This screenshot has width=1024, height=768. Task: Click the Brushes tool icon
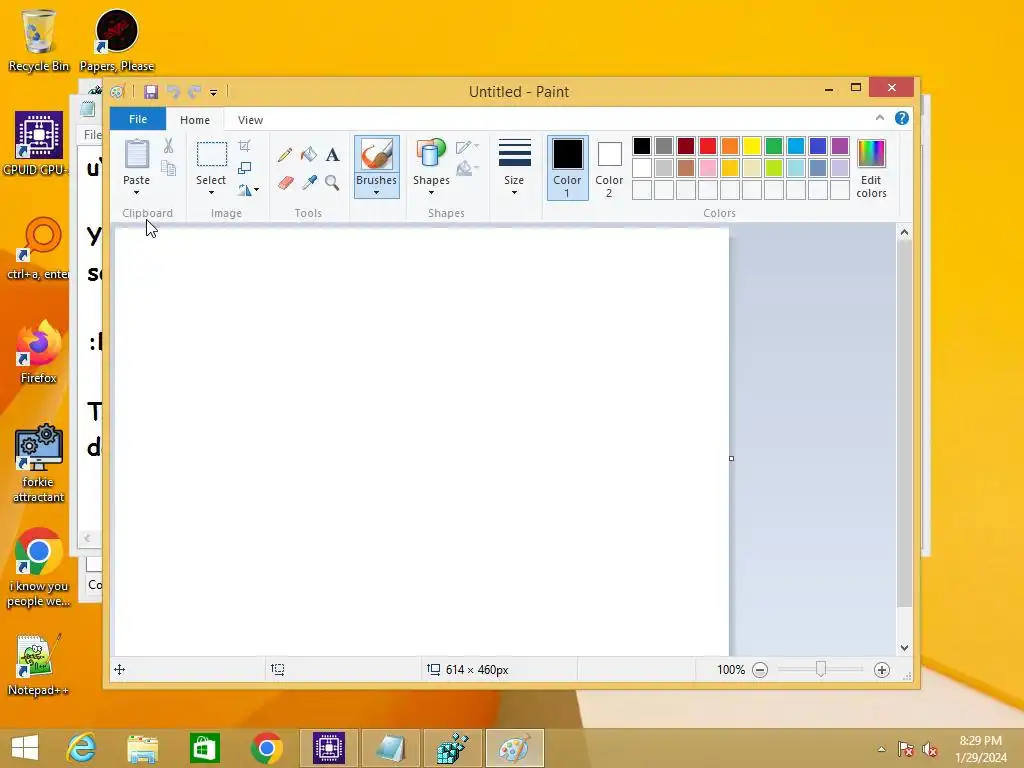(x=377, y=155)
